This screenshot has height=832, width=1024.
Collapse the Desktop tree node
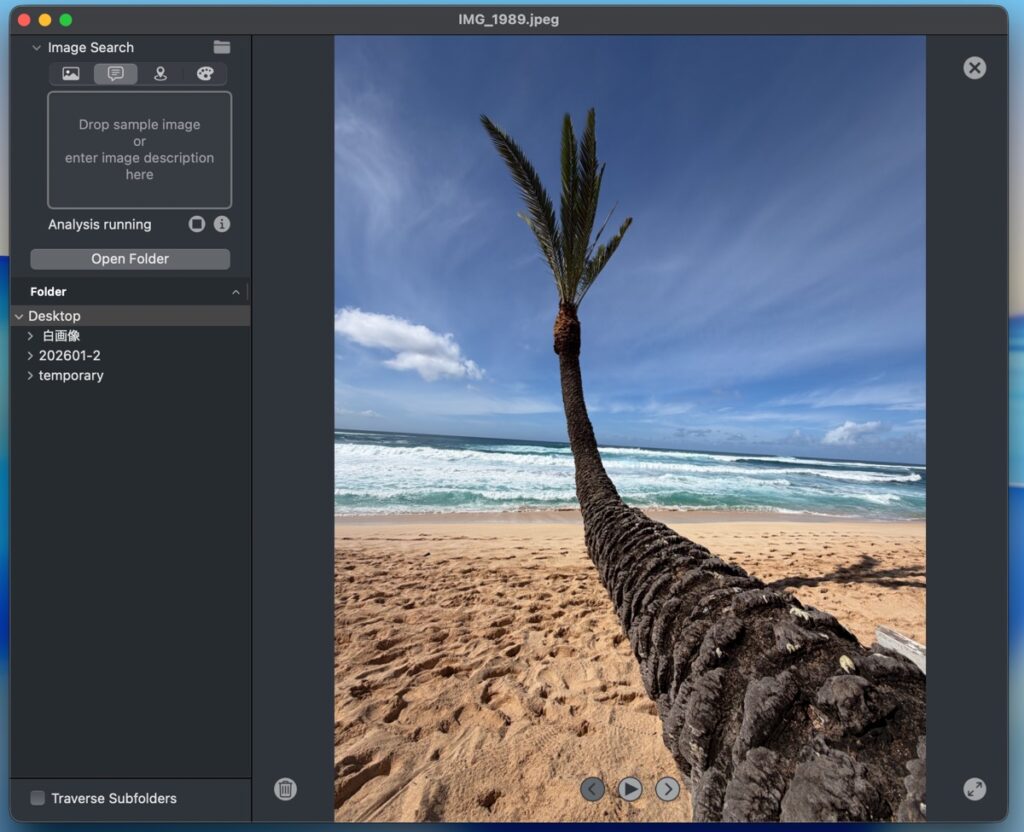(x=19, y=316)
